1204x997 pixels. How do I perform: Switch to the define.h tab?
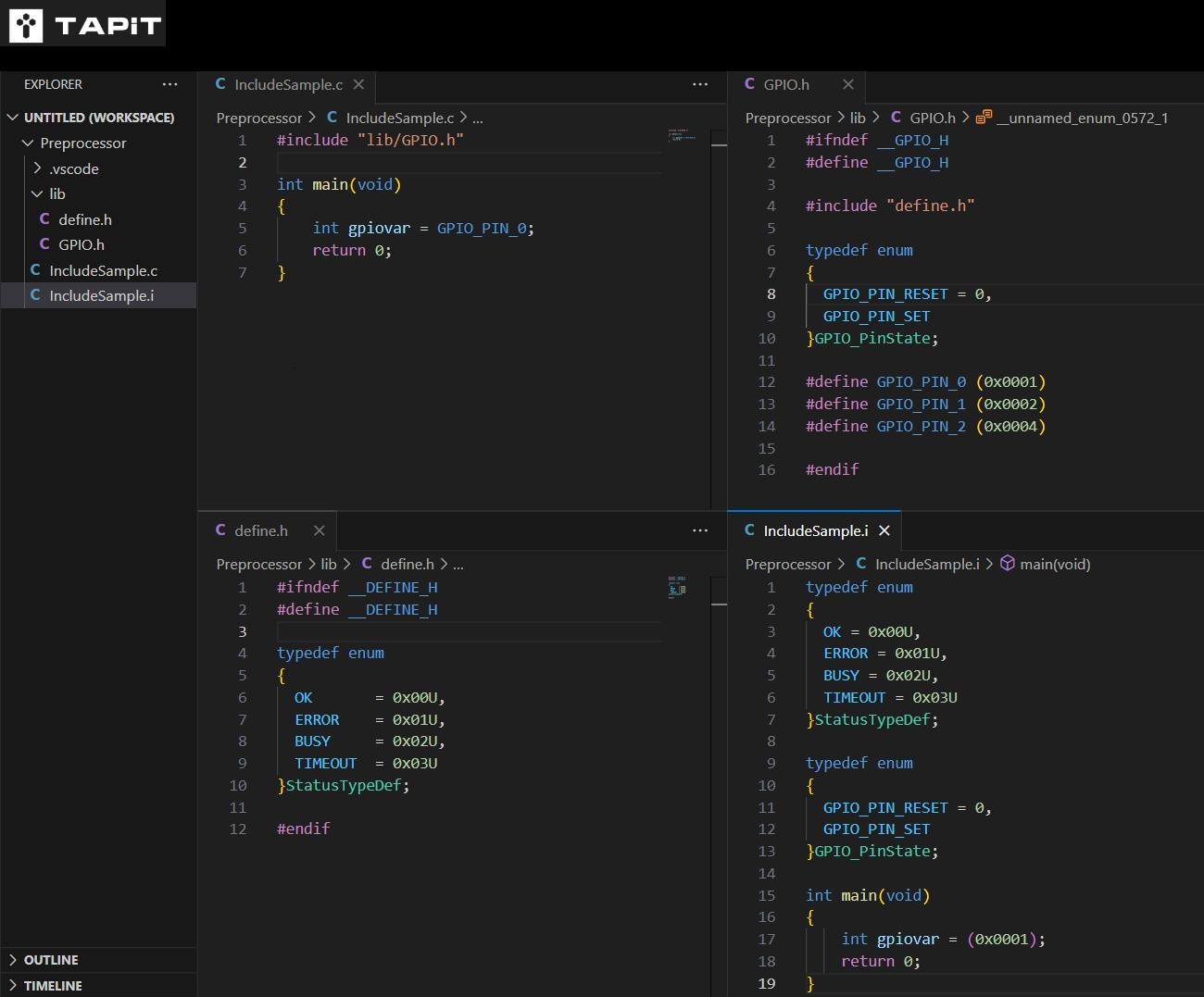260,530
